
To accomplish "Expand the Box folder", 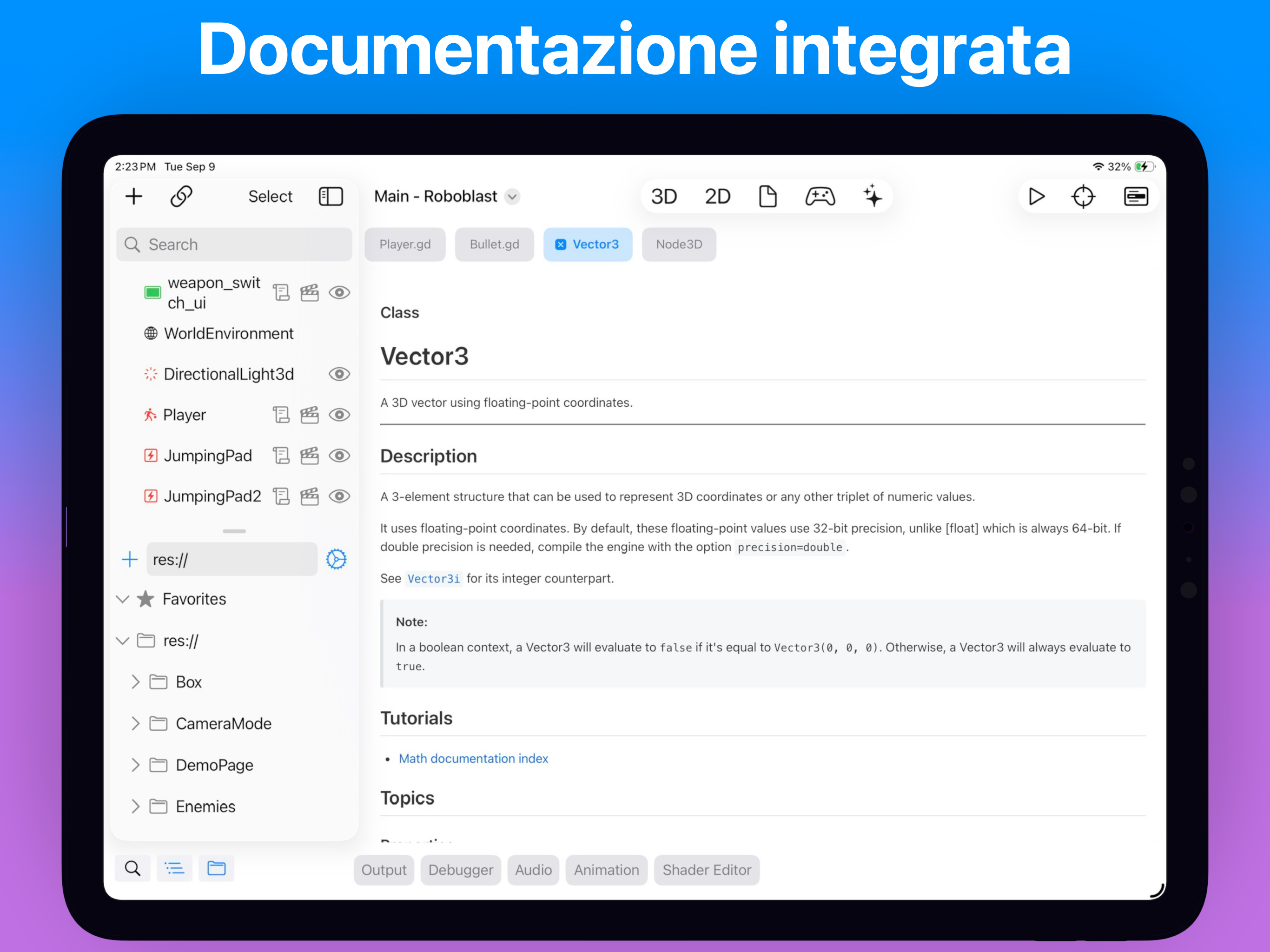I will (135, 682).
